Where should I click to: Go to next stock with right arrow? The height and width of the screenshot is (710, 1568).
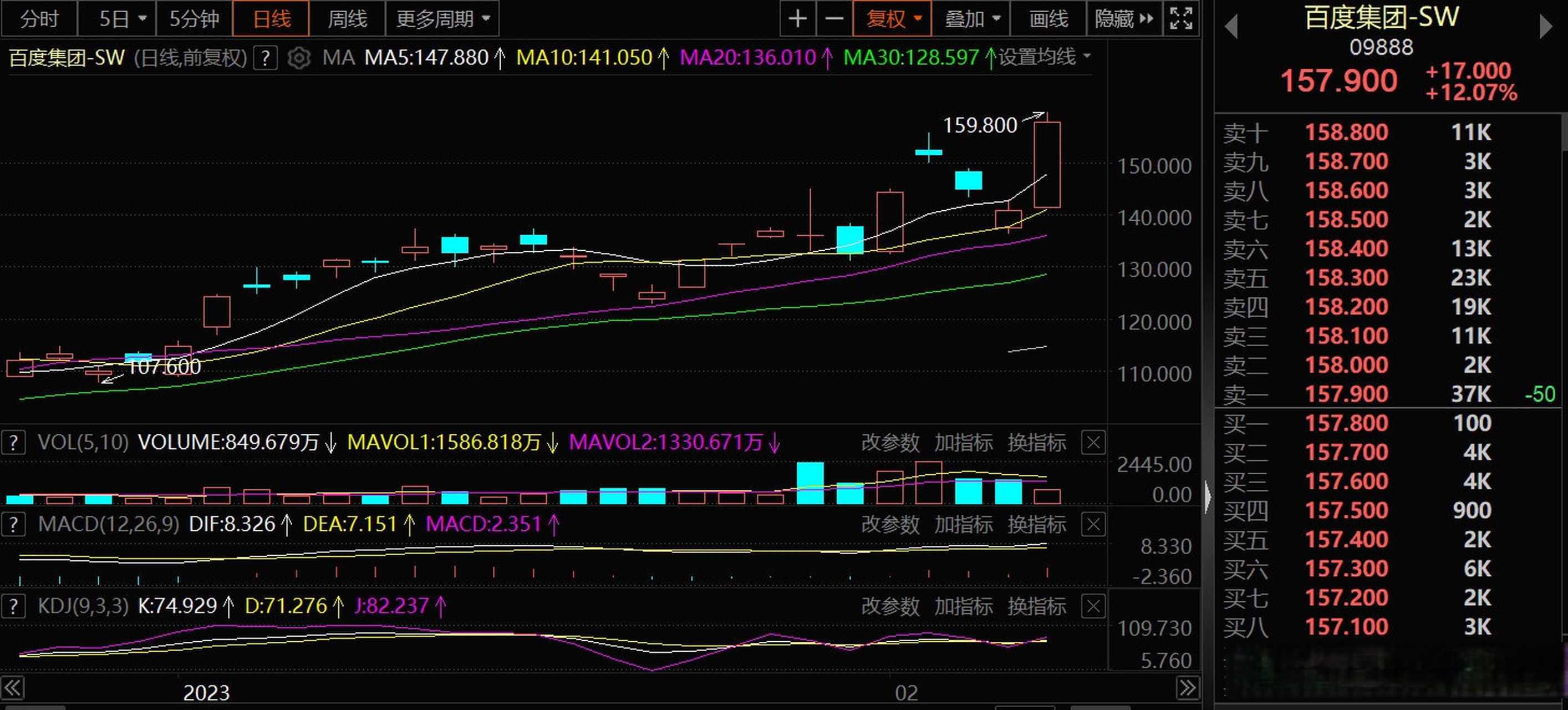click(x=1545, y=27)
